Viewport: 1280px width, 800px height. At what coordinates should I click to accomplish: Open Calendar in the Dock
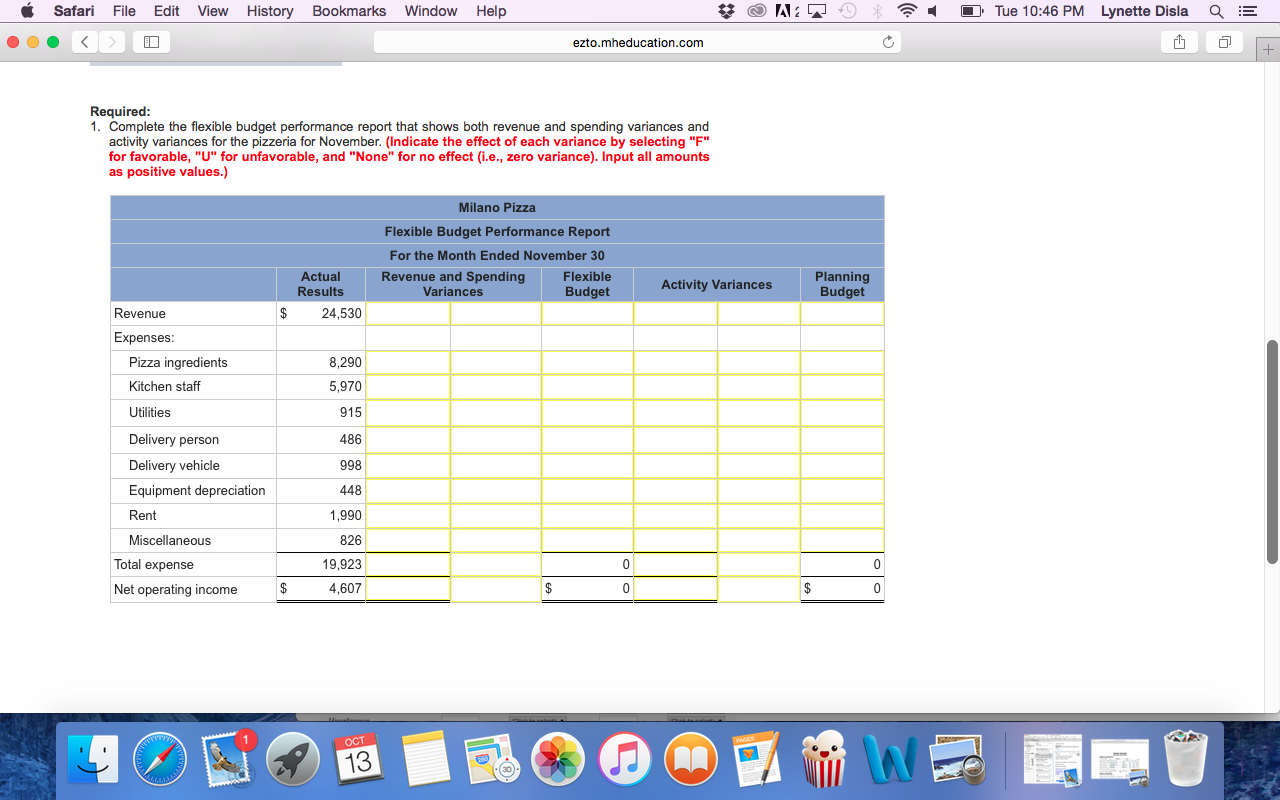[358, 759]
